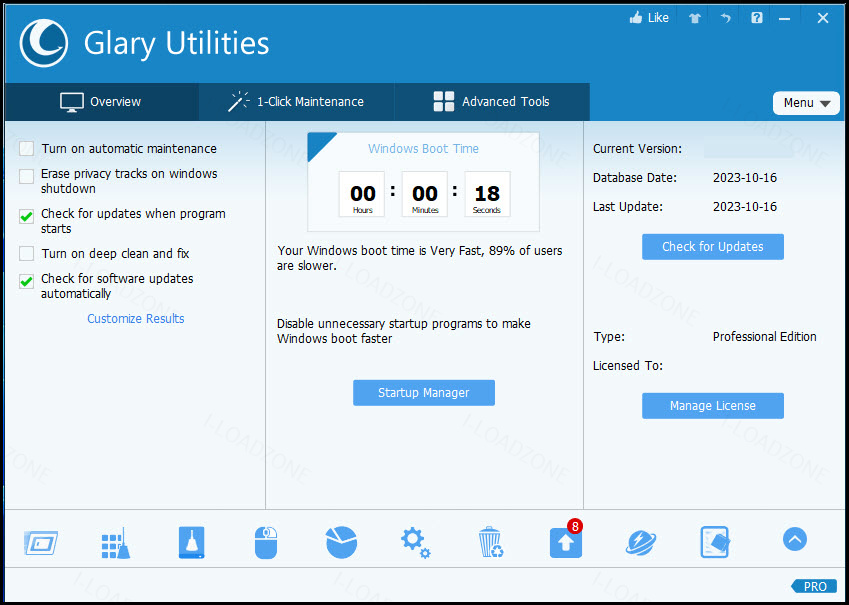
Task: Uncheck Check for software updates automatically
Action: (27, 282)
